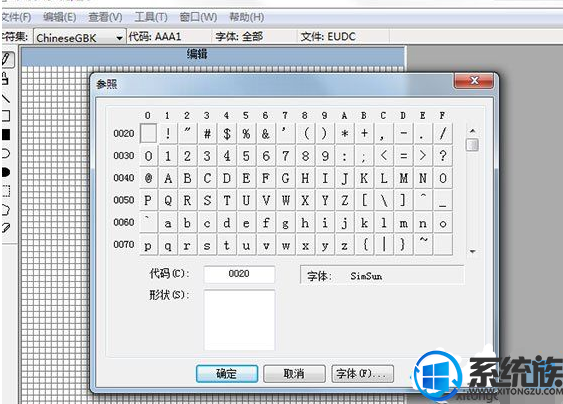Screen dimensions: 563x404
Task: Select the Hollow Rectangle tool
Action: [6, 116]
